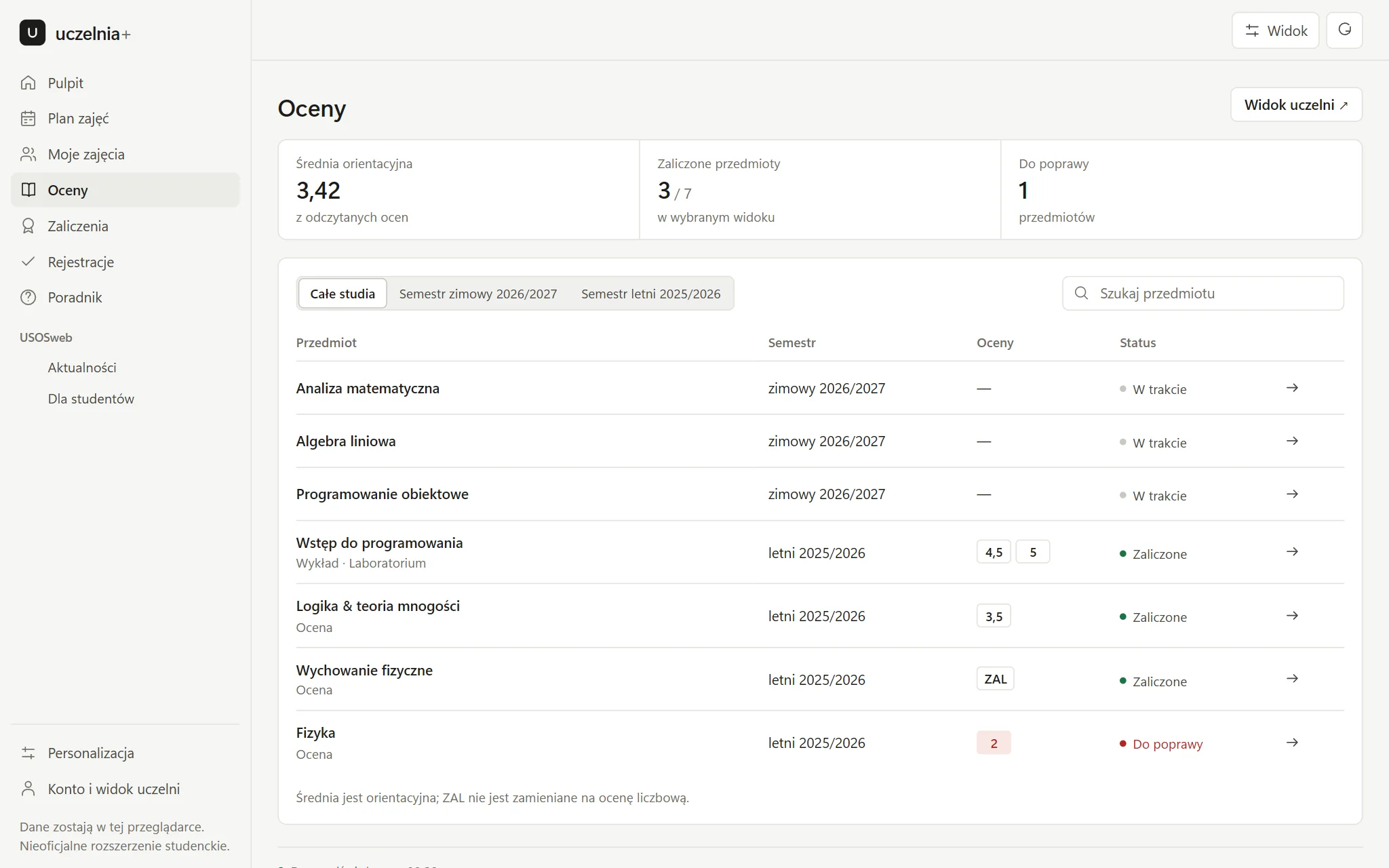Screen dimensions: 1389x868
Task: Open Plan zajęć via the calendar icon
Action: 28,119
